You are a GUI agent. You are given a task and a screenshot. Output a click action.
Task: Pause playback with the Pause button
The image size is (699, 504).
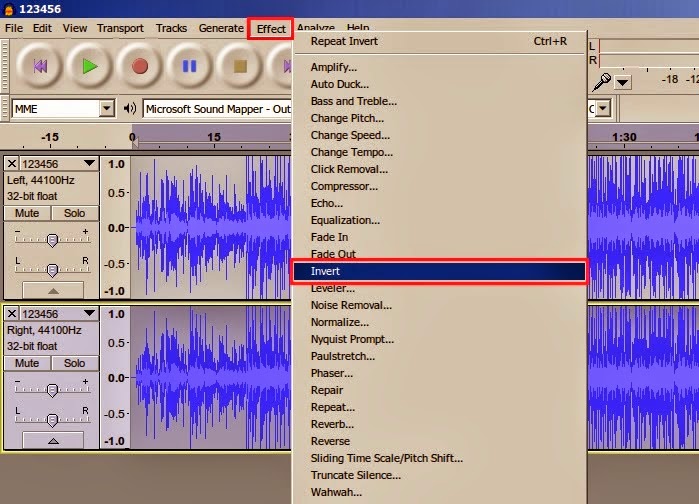(x=190, y=66)
